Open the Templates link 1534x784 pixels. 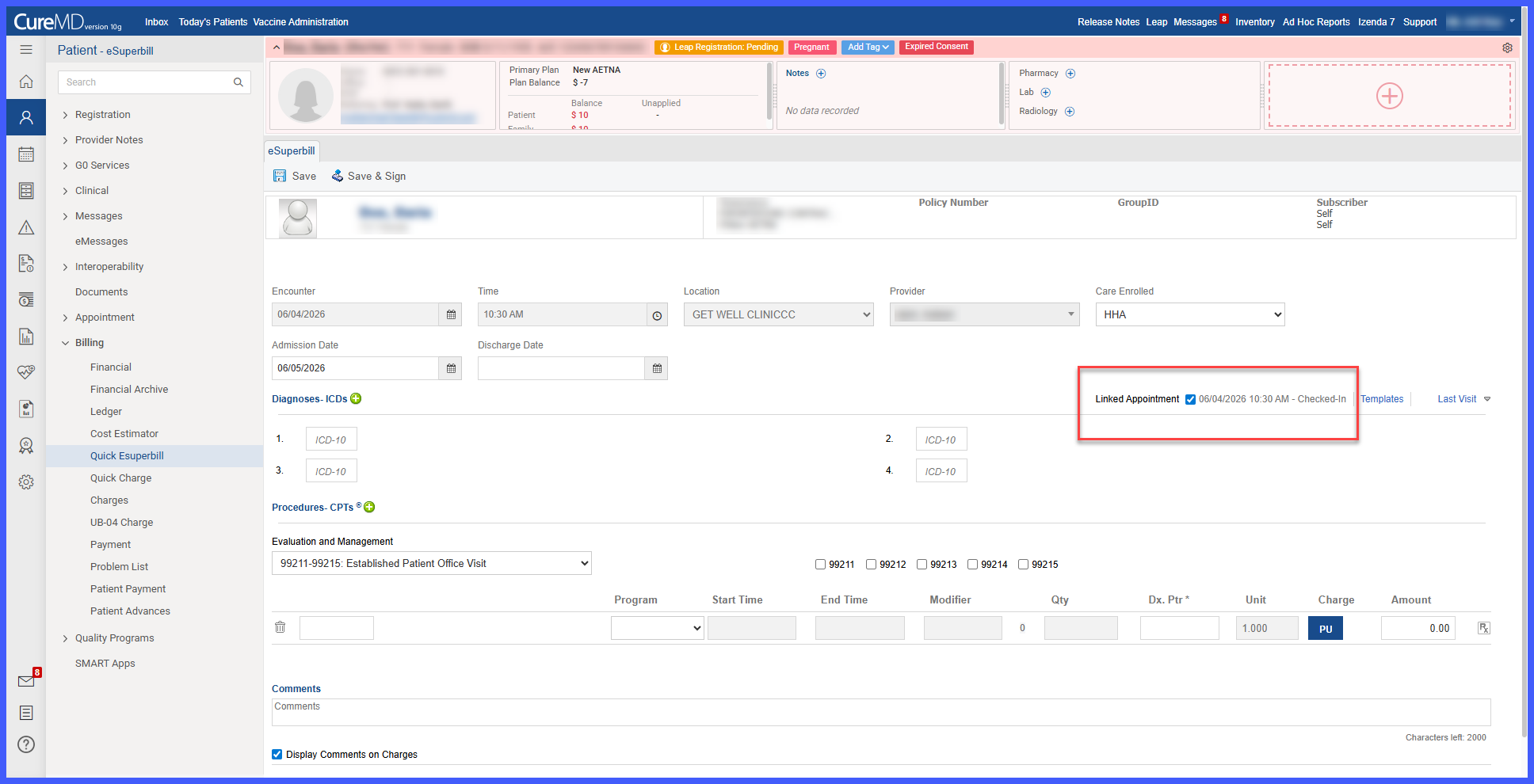[x=1382, y=399]
